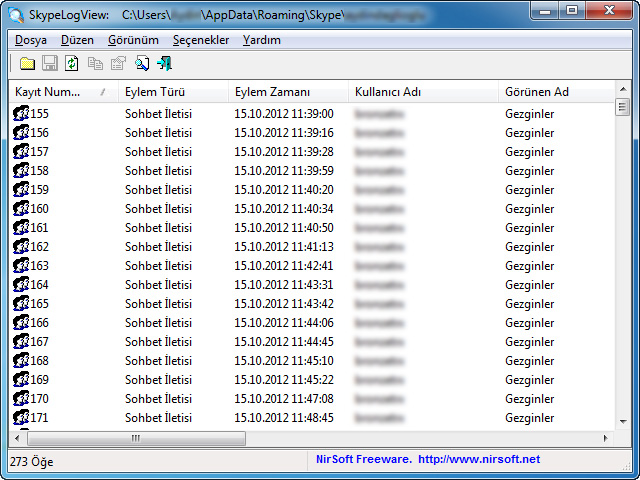
Task: Click the vertical scrollbar up arrow
Action: (623, 89)
